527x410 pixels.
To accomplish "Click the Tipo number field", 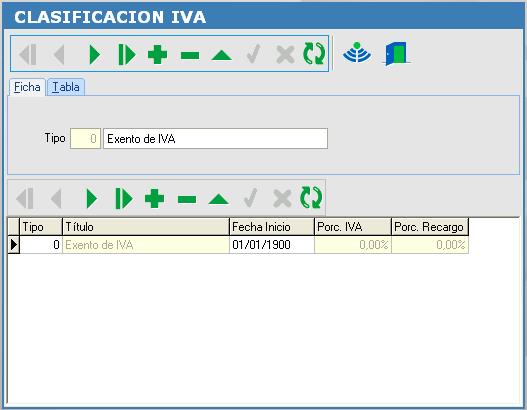I will click(x=85, y=138).
